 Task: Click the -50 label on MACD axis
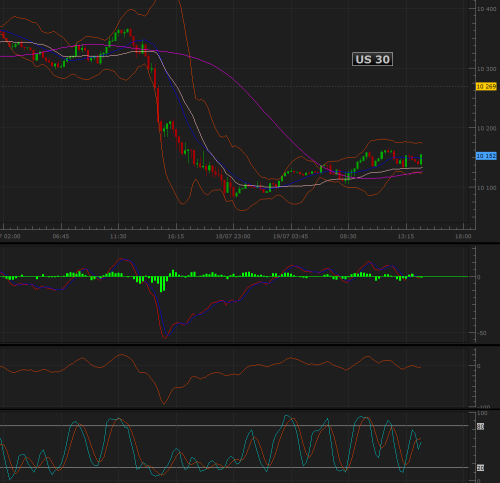[482, 333]
